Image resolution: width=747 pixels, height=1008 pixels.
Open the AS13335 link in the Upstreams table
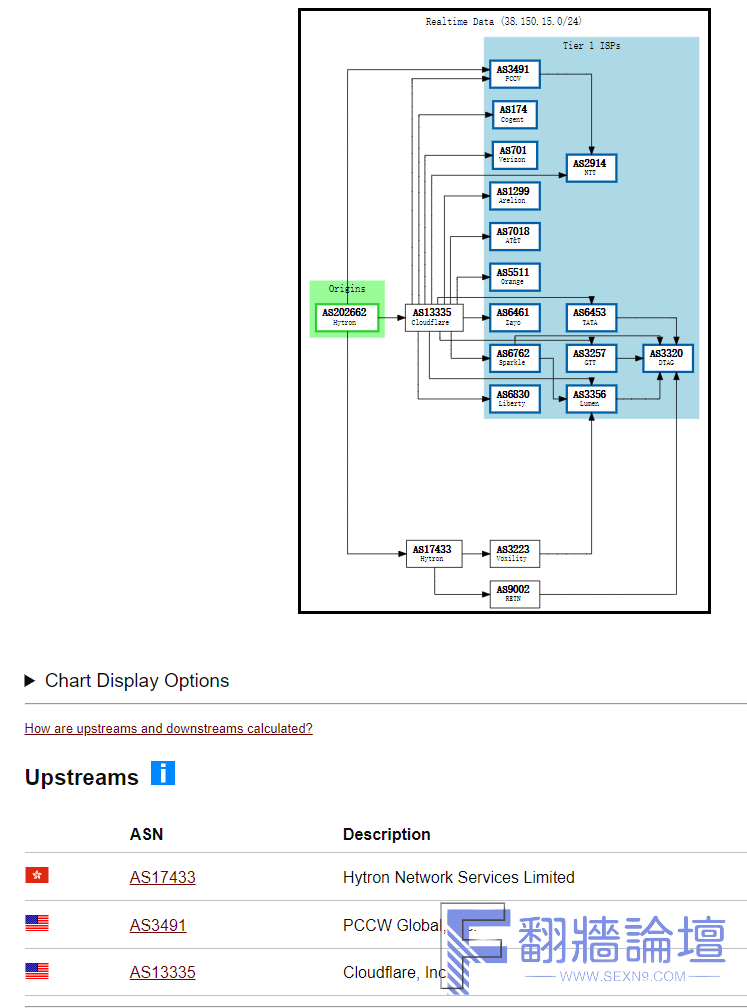click(162, 973)
